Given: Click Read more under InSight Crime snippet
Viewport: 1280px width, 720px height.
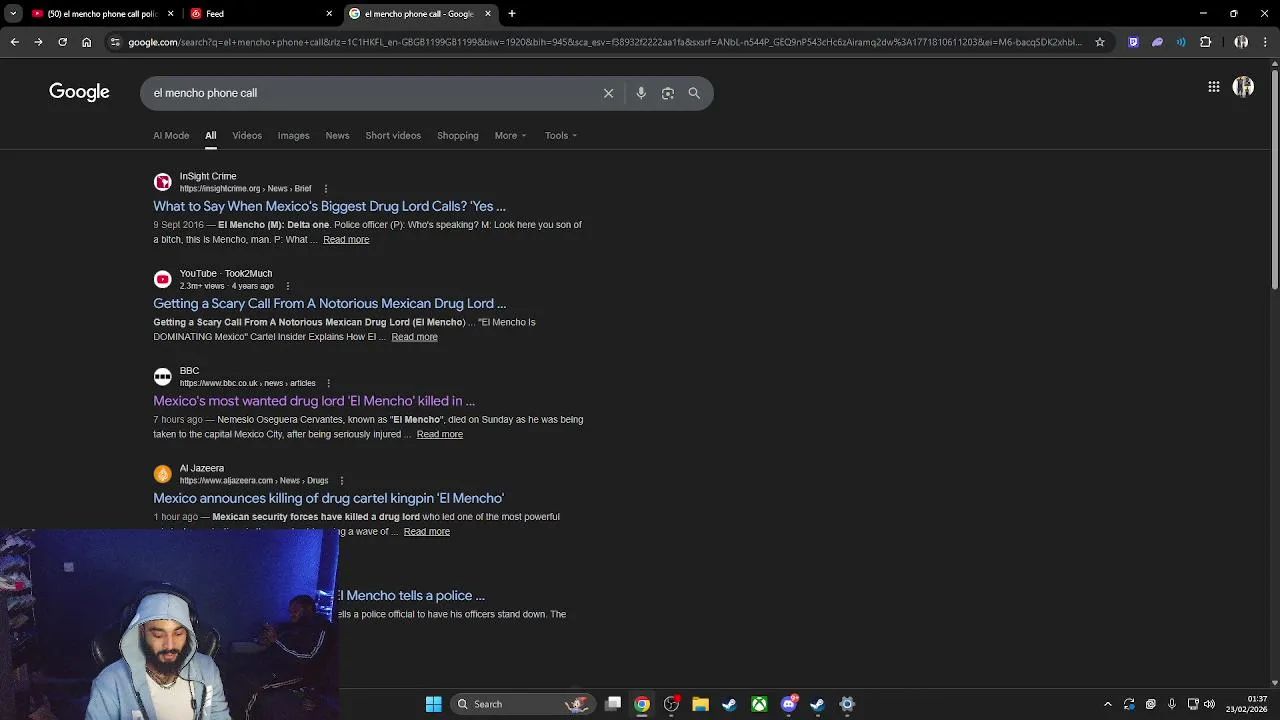Looking at the screenshot, I should (346, 239).
